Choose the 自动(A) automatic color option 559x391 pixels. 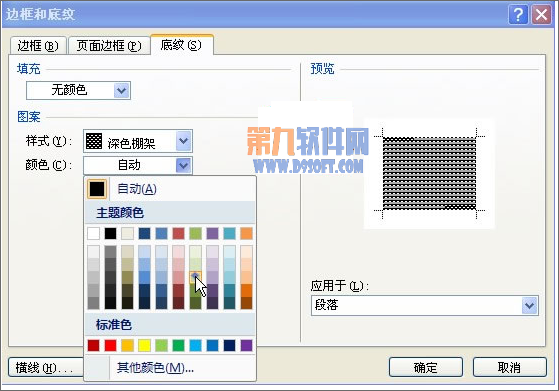point(170,189)
